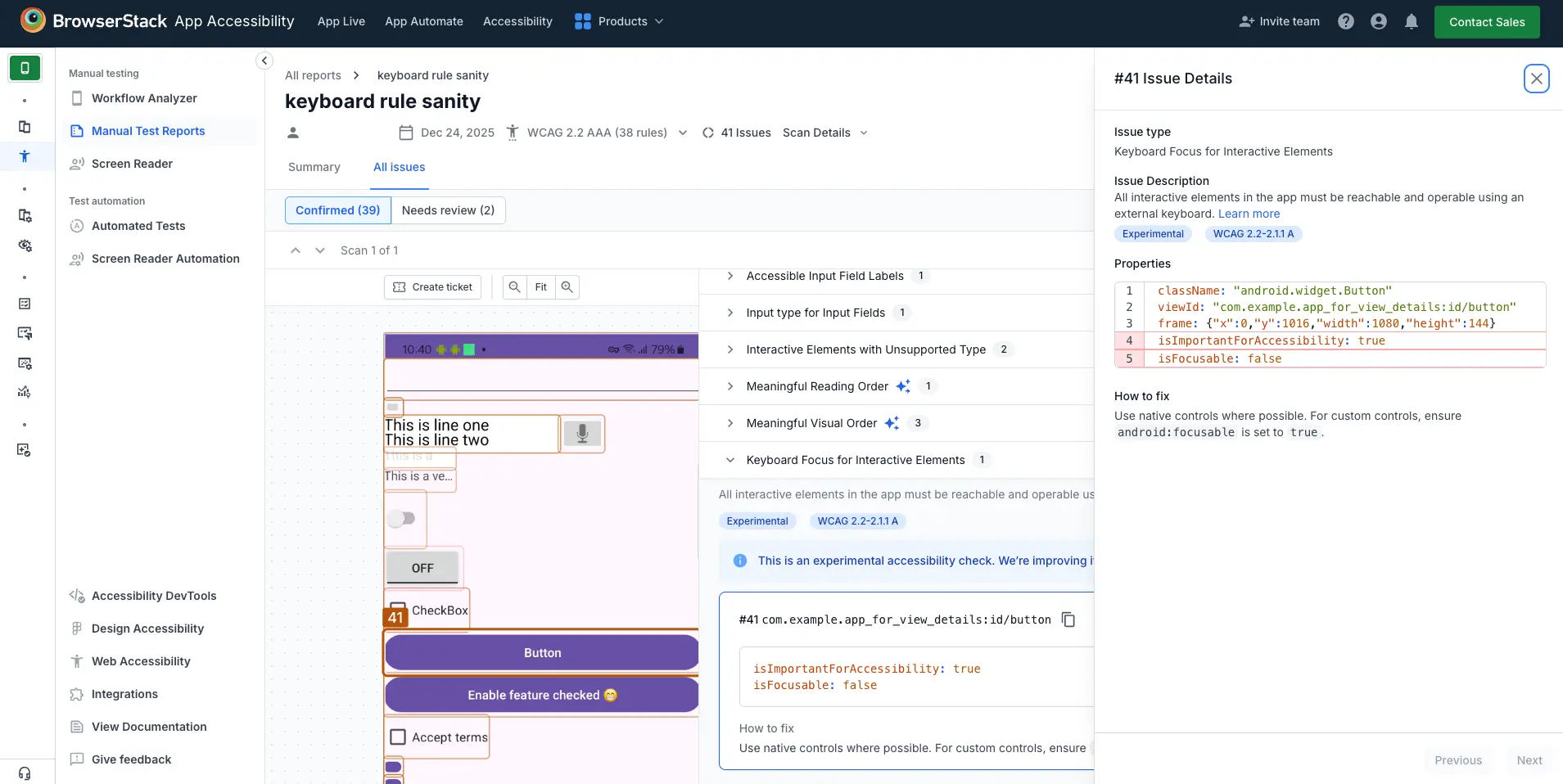Go to previous scan with up arrow
Screen dimensions: 1563x784
pos(296,250)
